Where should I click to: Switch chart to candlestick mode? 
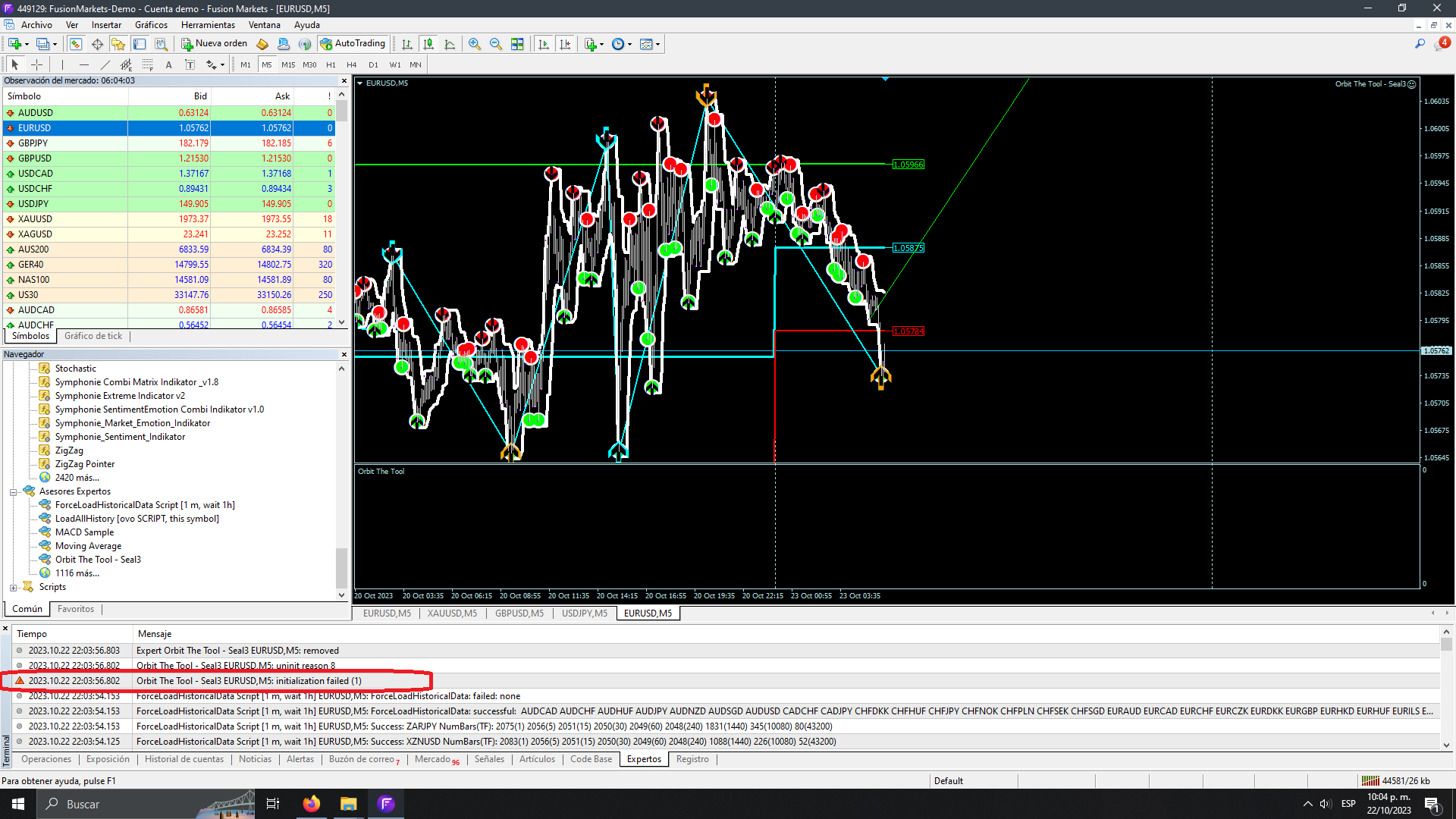coord(428,44)
